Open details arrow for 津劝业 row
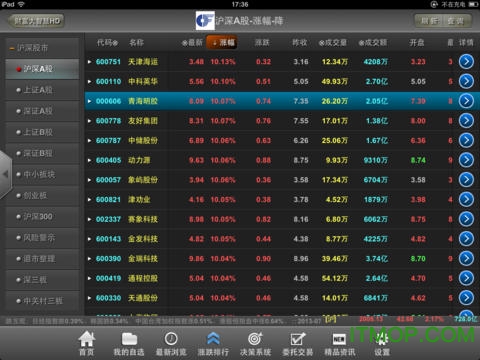The height and width of the screenshot is (360, 480). 466,199
